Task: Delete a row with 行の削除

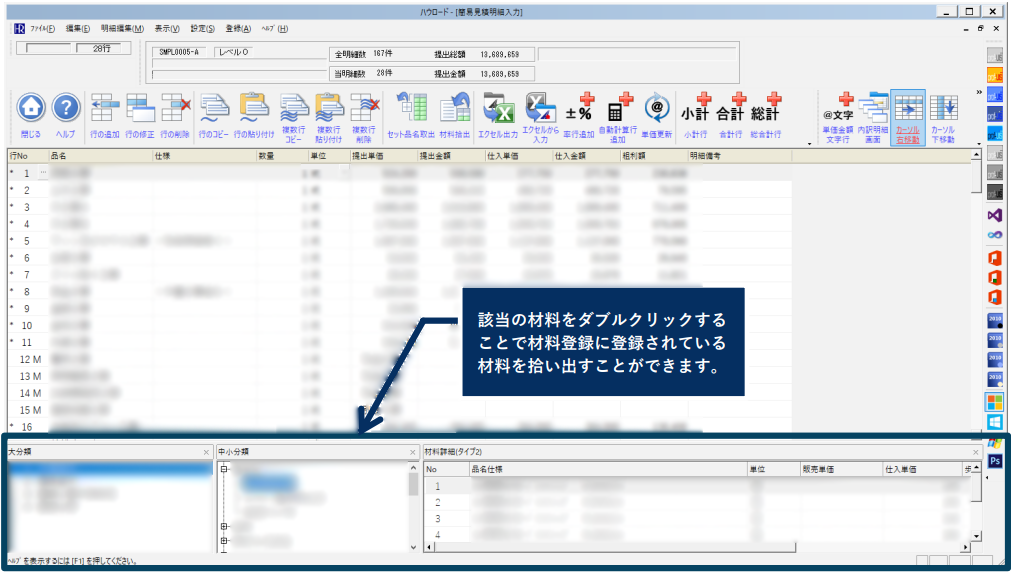Action: [x=175, y=109]
